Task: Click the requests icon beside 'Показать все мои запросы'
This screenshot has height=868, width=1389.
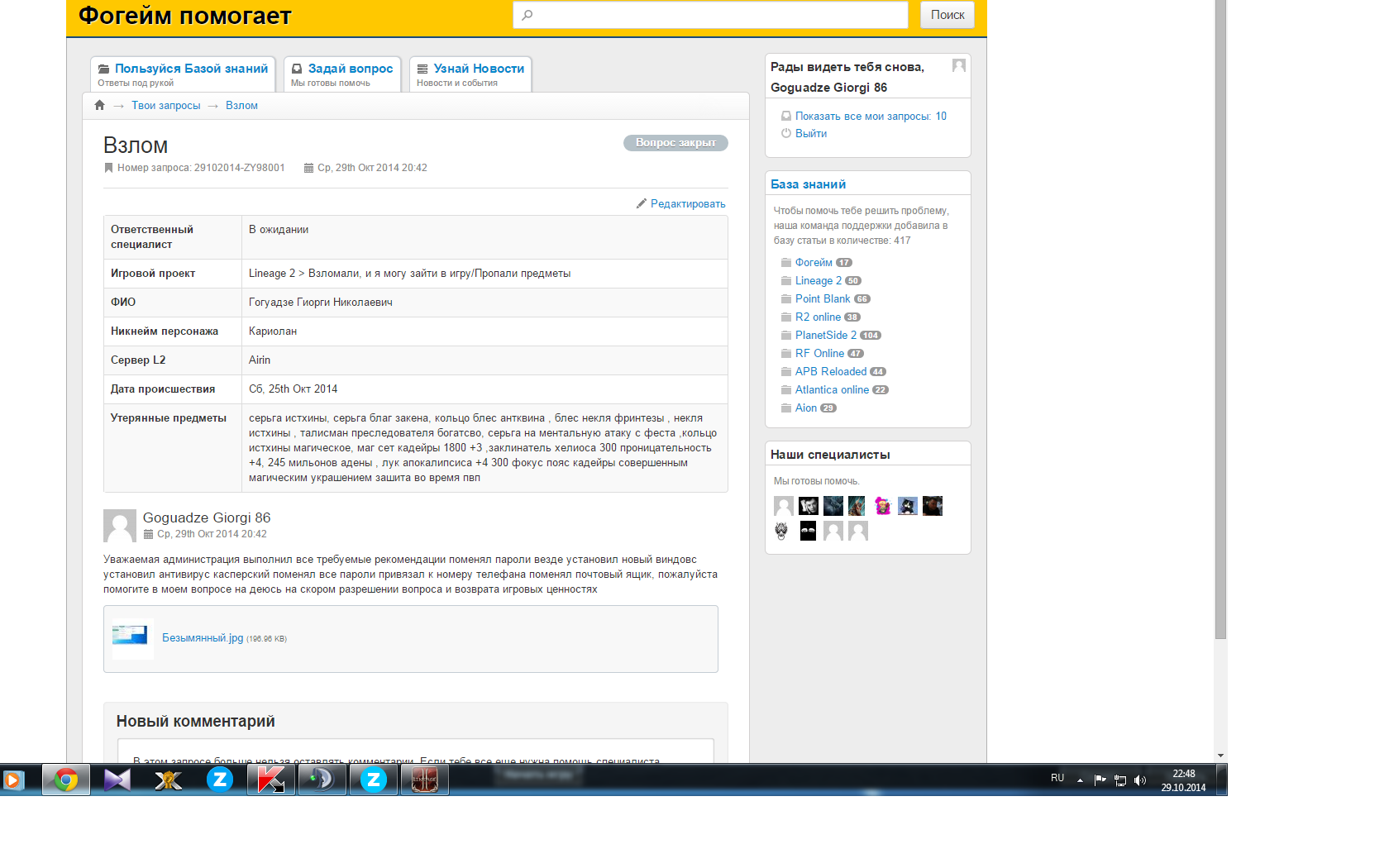Action: pos(786,117)
